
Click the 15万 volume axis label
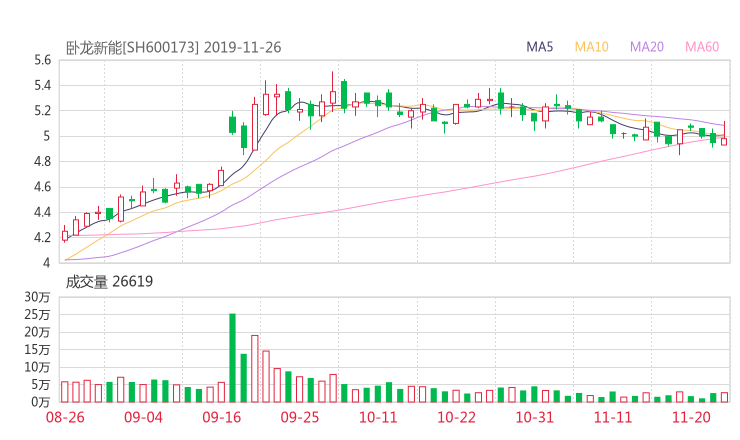coord(37,350)
